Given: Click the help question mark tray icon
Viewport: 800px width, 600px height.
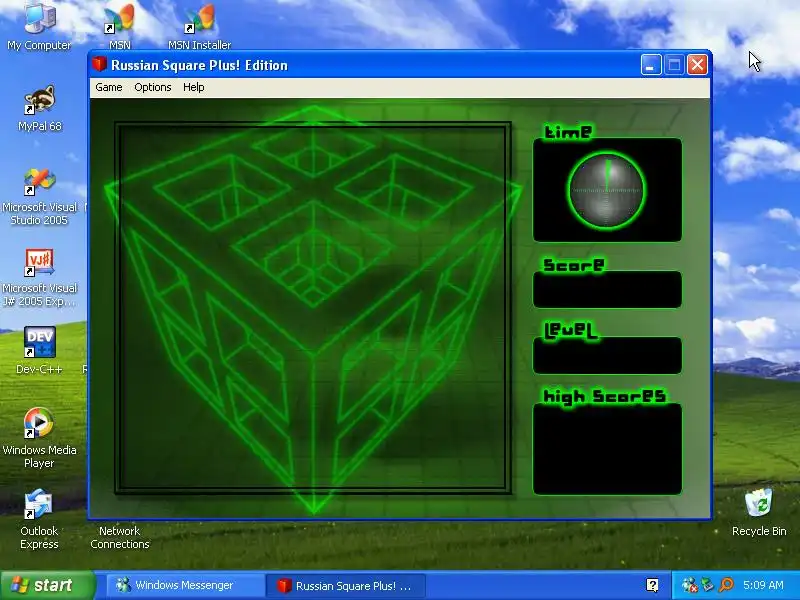Looking at the screenshot, I should 652,585.
